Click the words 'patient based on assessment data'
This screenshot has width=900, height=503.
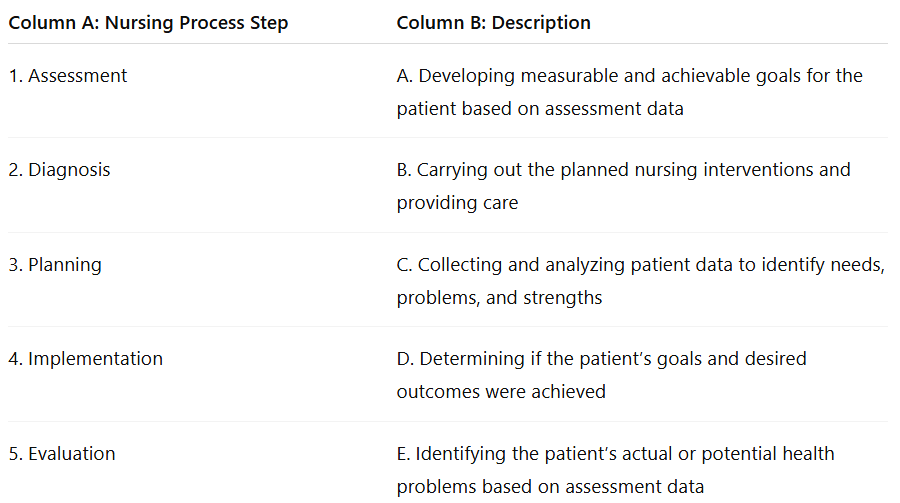[x=540, y=109]
